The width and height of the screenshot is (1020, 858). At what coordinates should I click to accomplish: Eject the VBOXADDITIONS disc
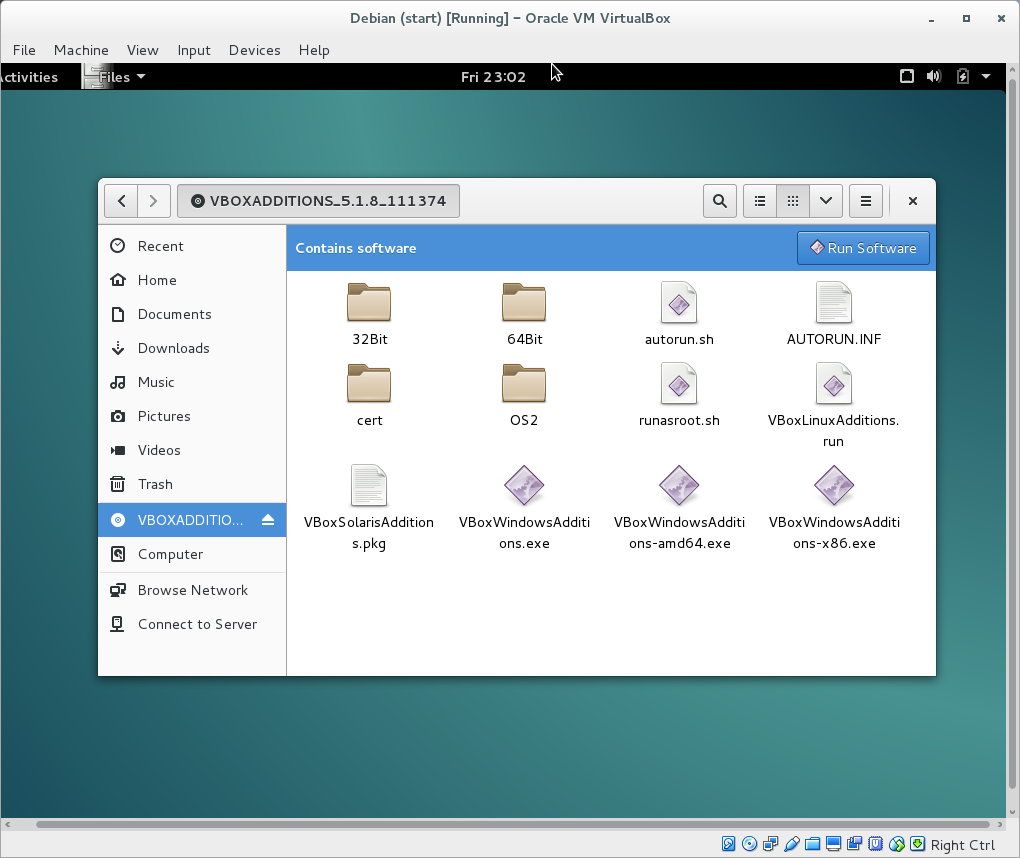pyautogui.click(x=268, y=520)
